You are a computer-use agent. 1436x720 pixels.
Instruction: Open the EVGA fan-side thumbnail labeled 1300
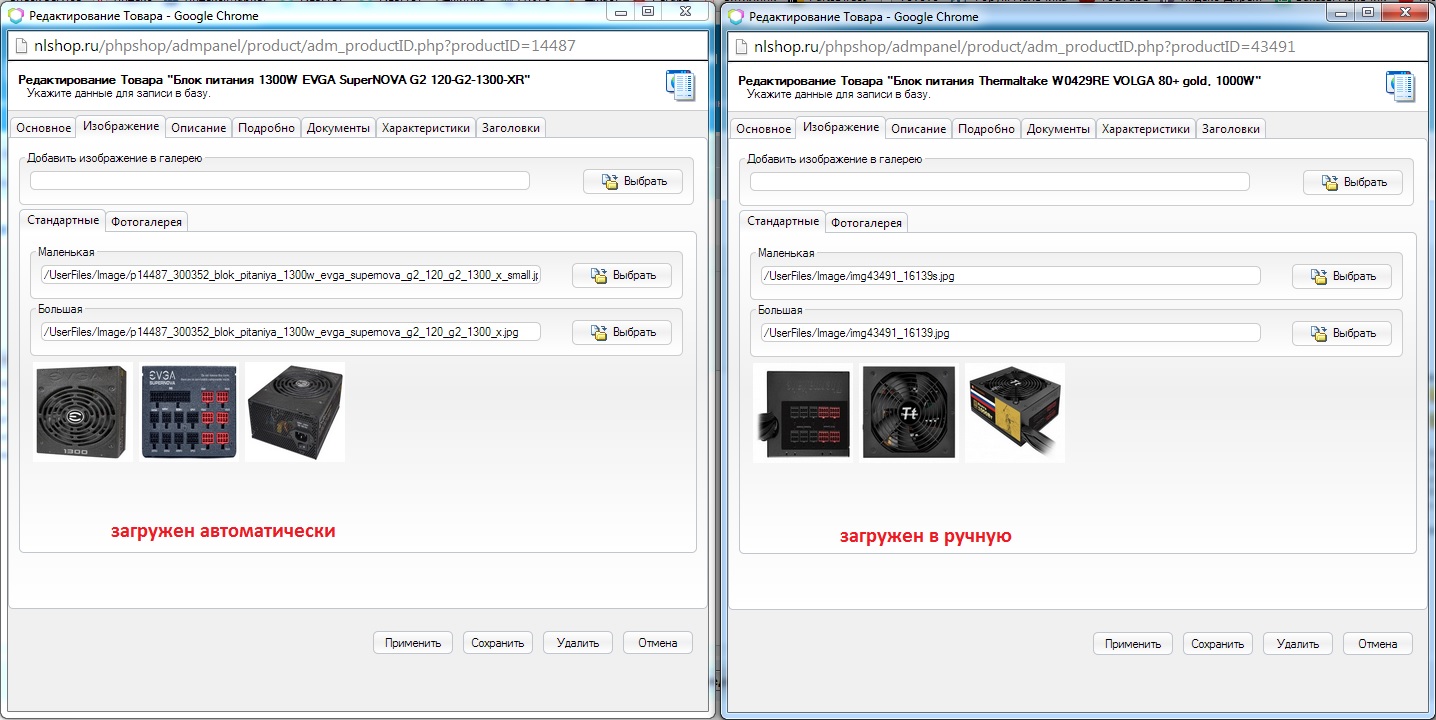click(x=83, y=412)
